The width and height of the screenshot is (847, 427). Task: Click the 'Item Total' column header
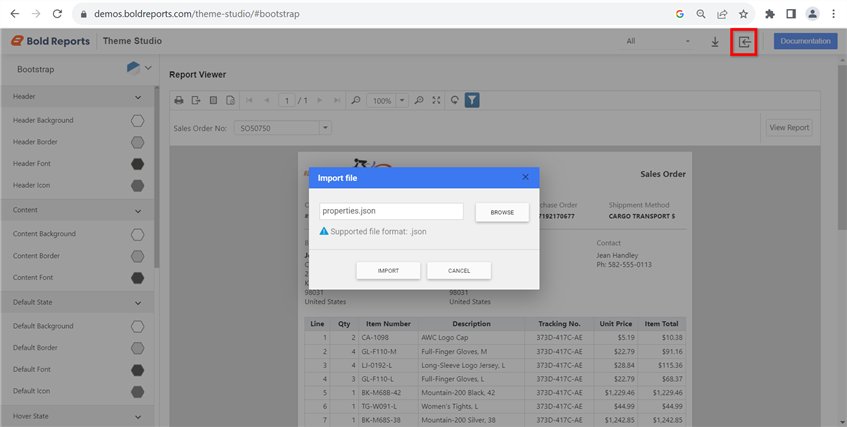pyautogui.click(x=661, y=324)
